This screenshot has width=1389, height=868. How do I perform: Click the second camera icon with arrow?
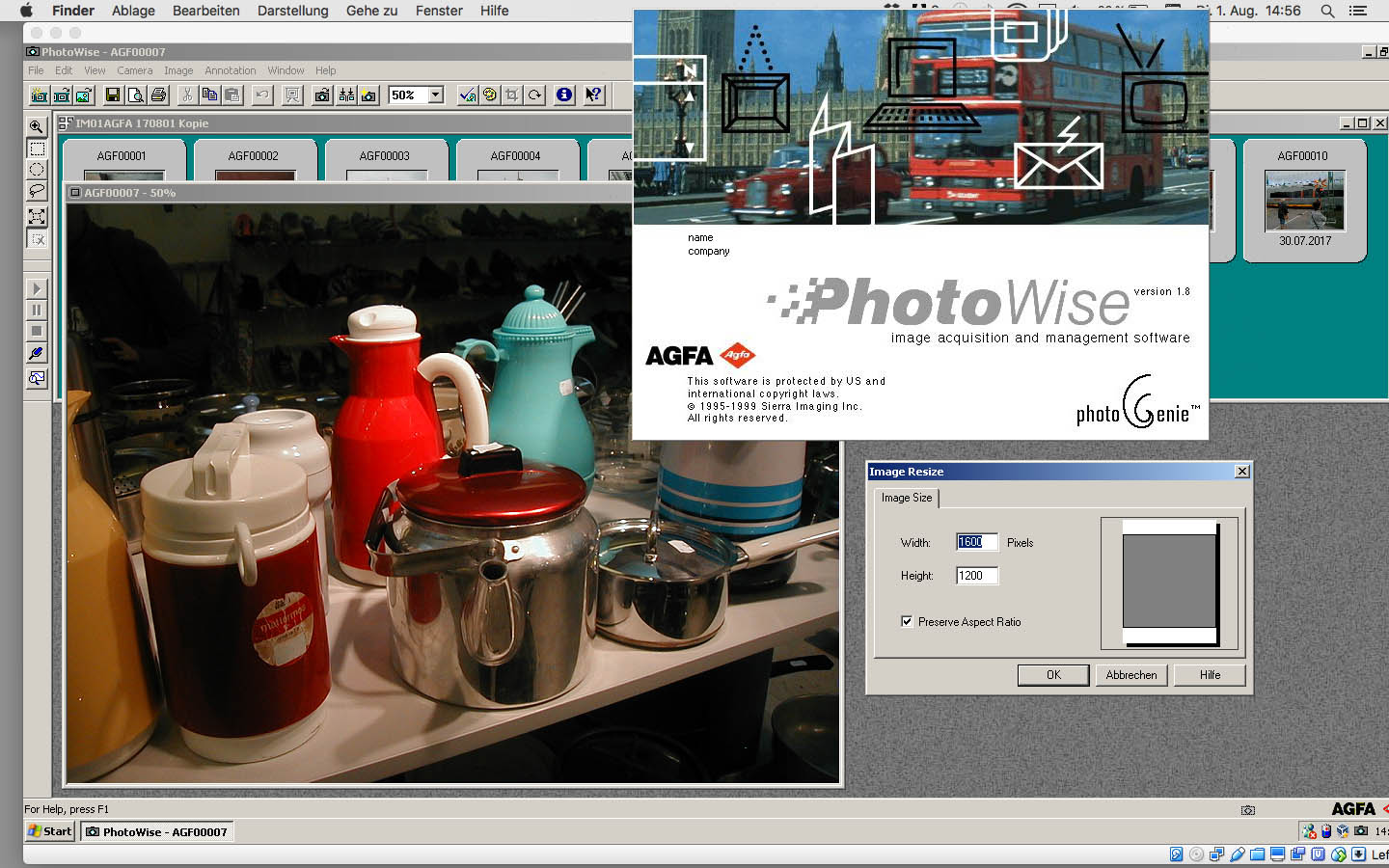tap(62, 95)
